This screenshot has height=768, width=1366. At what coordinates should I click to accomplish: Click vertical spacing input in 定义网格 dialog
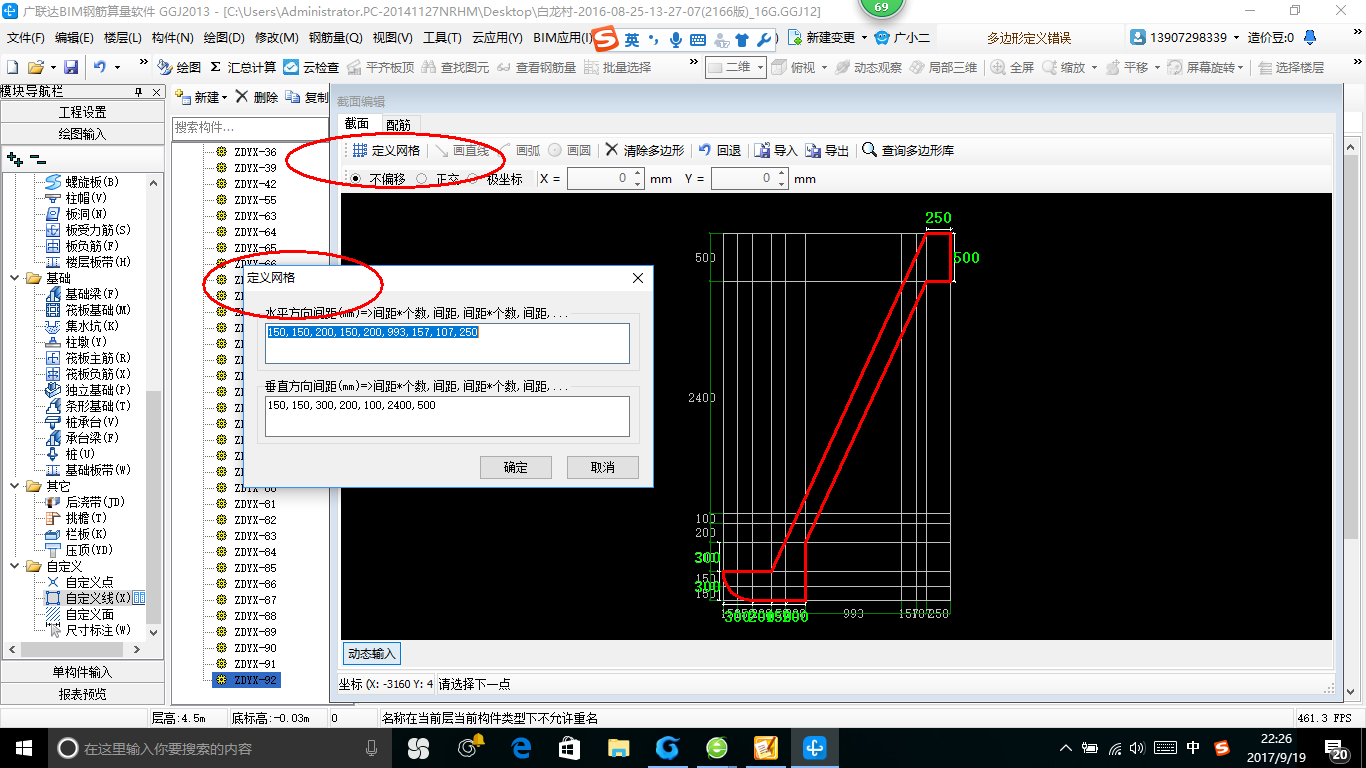(448, 416)
